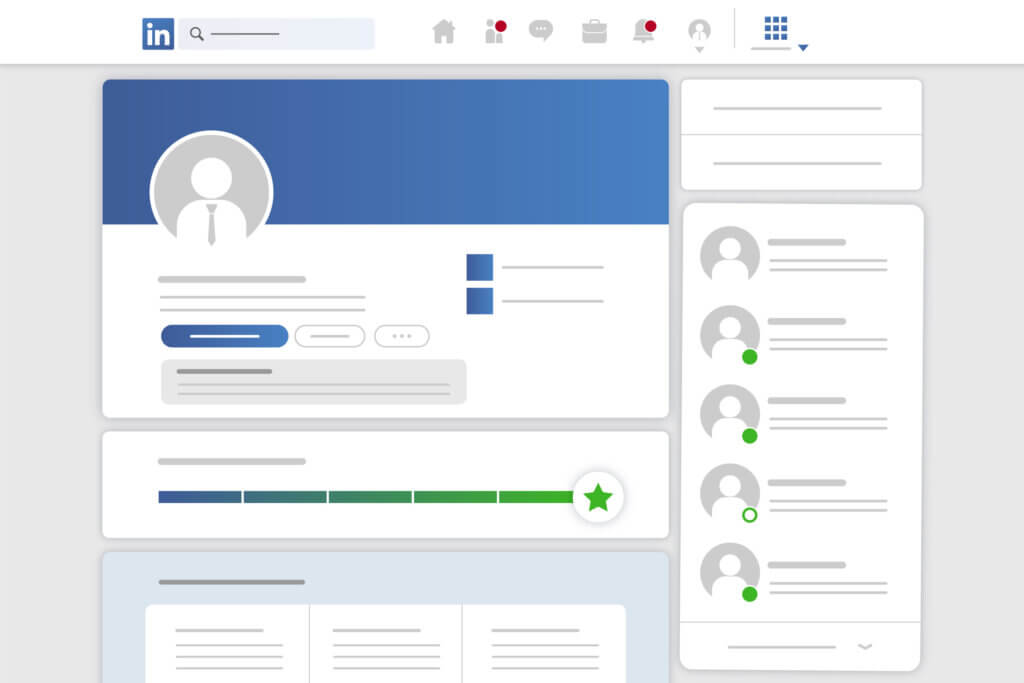Viewport: 1024px width, 683px height.
Task: Open the Jobs briefcase icon
Action: [x=594, y=32]
